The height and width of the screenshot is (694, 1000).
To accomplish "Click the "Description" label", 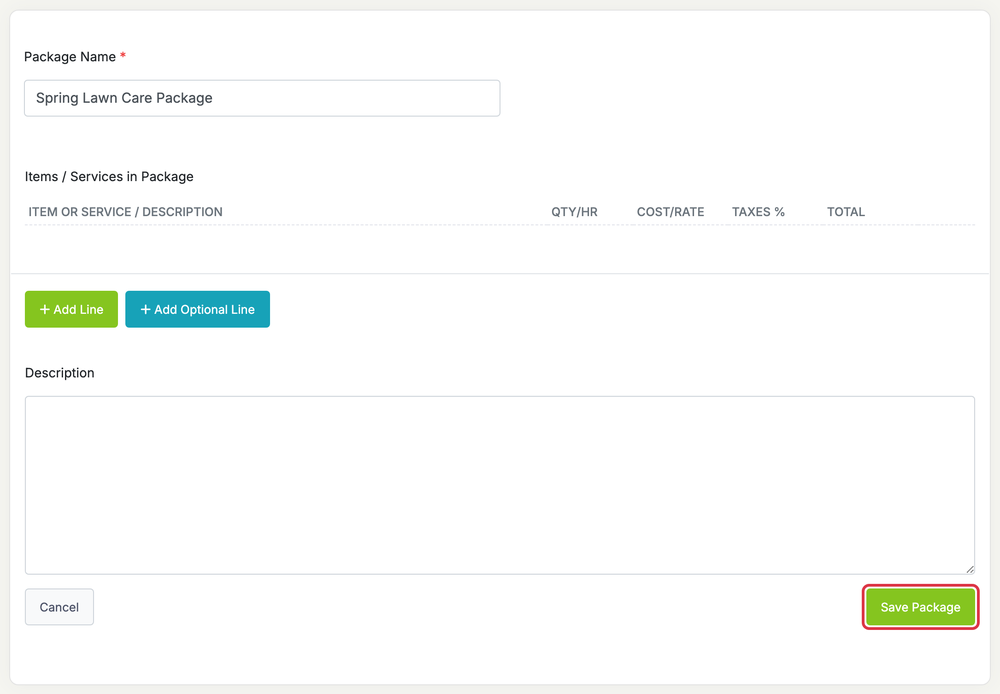I will tap(59, 373).
